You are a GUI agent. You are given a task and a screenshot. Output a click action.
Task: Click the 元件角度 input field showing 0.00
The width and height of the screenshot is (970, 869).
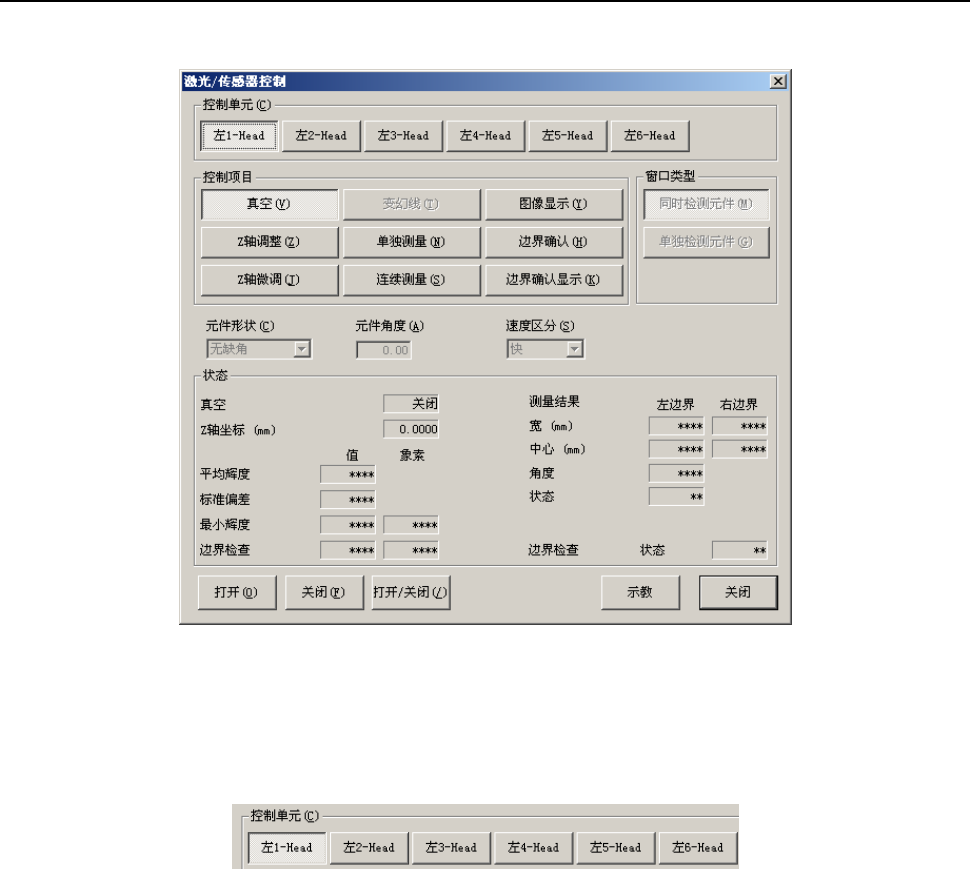coord(384,350)
